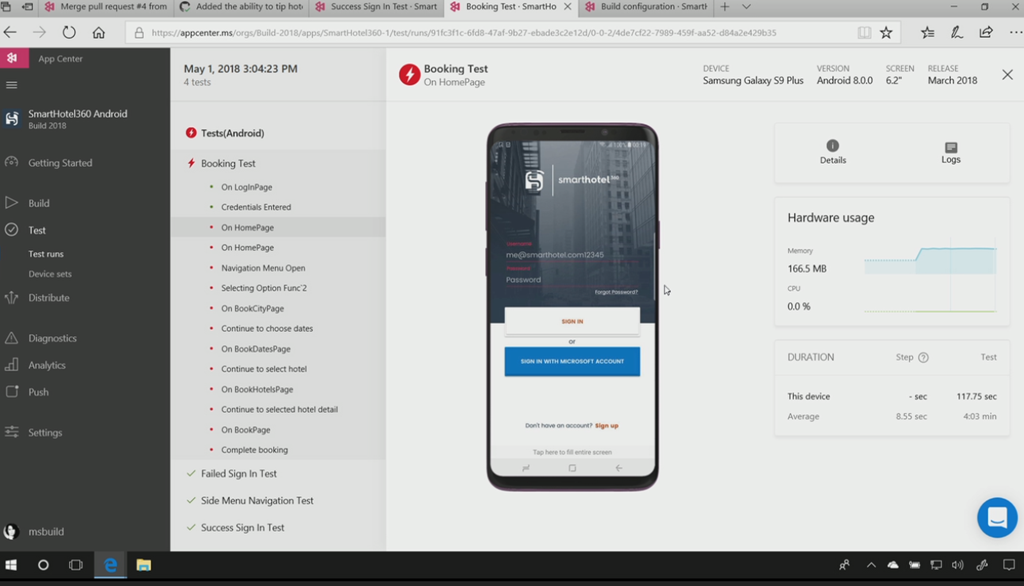The image size is (1024, 586).
Task: Select the On BookPage step
Action: tap(246, 430)
